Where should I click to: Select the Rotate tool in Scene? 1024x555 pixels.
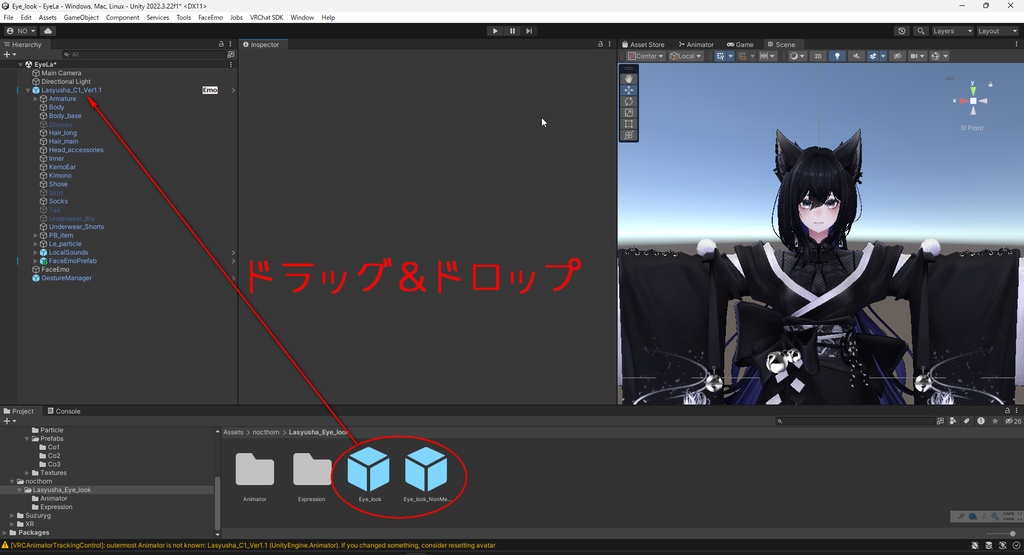628,101
